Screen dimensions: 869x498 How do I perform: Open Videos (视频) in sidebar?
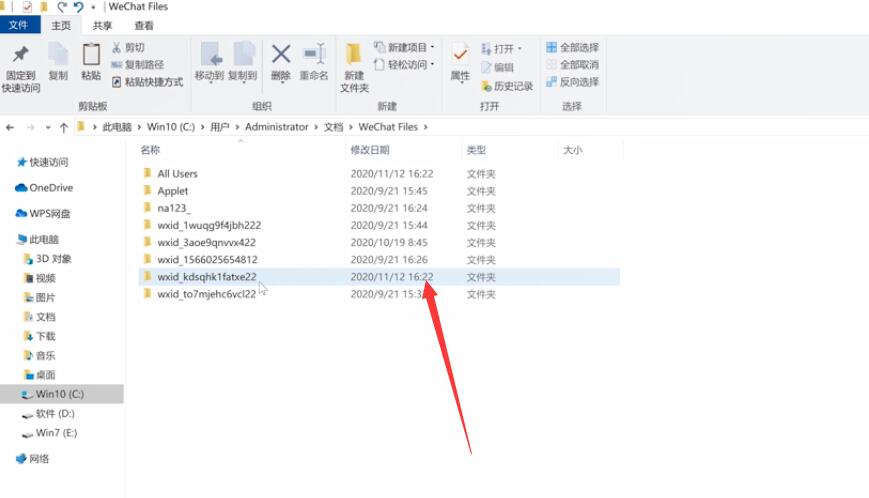point(39,278)
